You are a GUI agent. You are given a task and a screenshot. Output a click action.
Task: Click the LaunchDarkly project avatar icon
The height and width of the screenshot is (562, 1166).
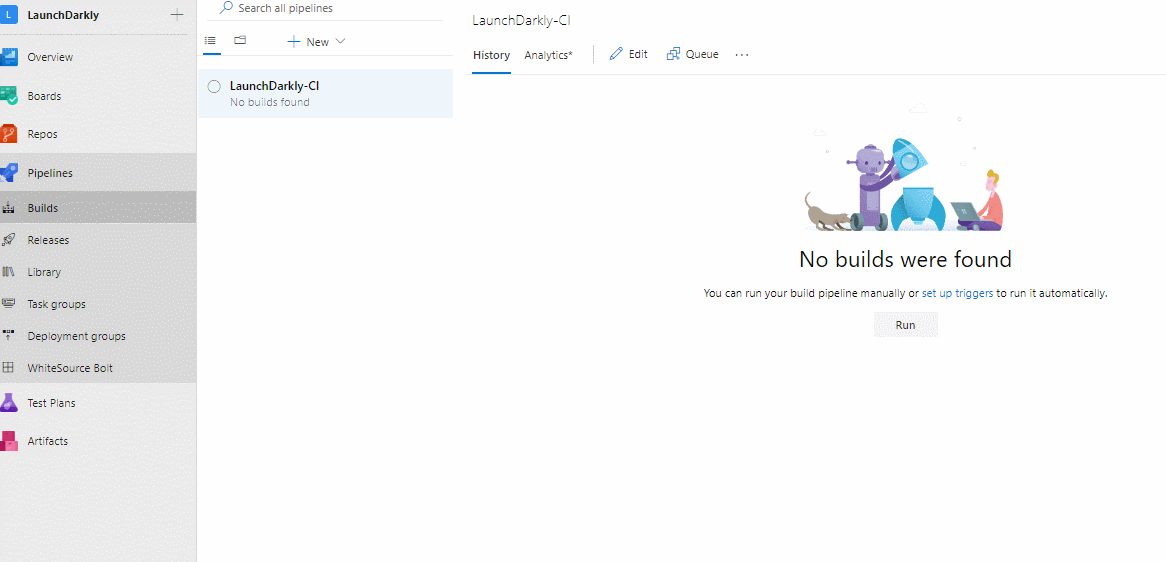pyautogui.click(x=8, y=15)
